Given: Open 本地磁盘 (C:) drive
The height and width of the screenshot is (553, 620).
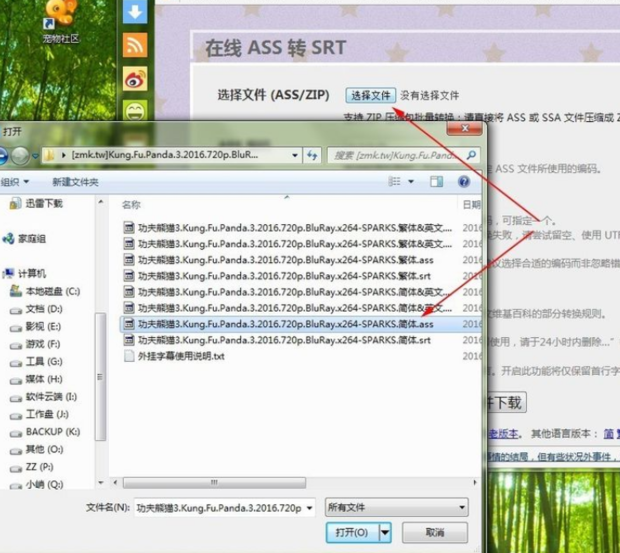Looking at the screenshot, I should (x=45, y=291).
